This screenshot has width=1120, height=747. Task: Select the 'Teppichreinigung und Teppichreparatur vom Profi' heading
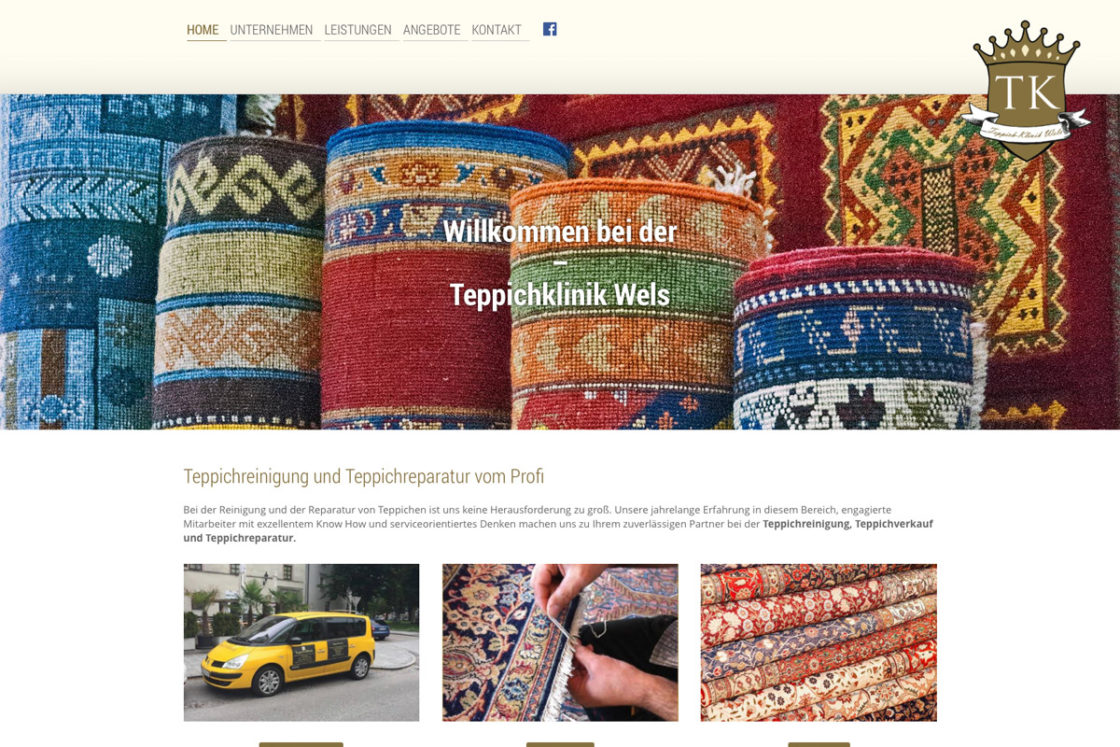click(x=364, y=476)
